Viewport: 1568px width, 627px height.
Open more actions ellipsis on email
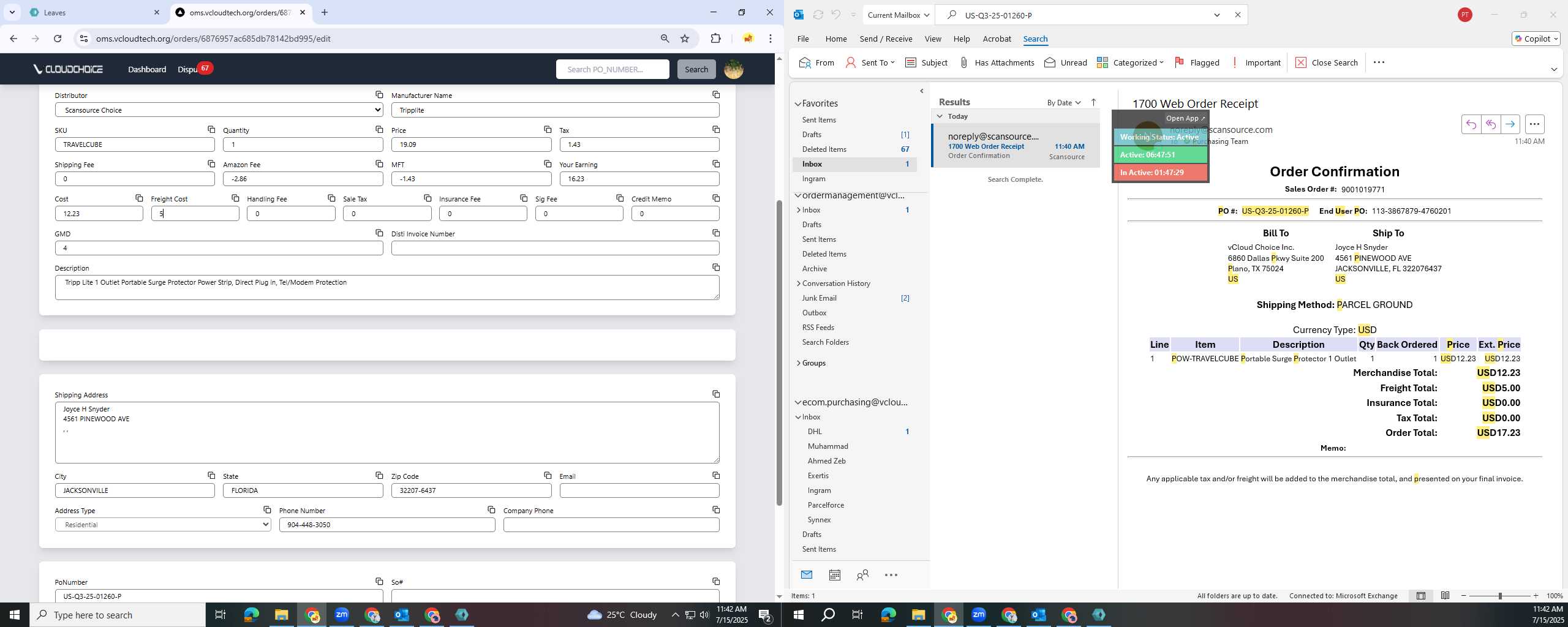1534,124
